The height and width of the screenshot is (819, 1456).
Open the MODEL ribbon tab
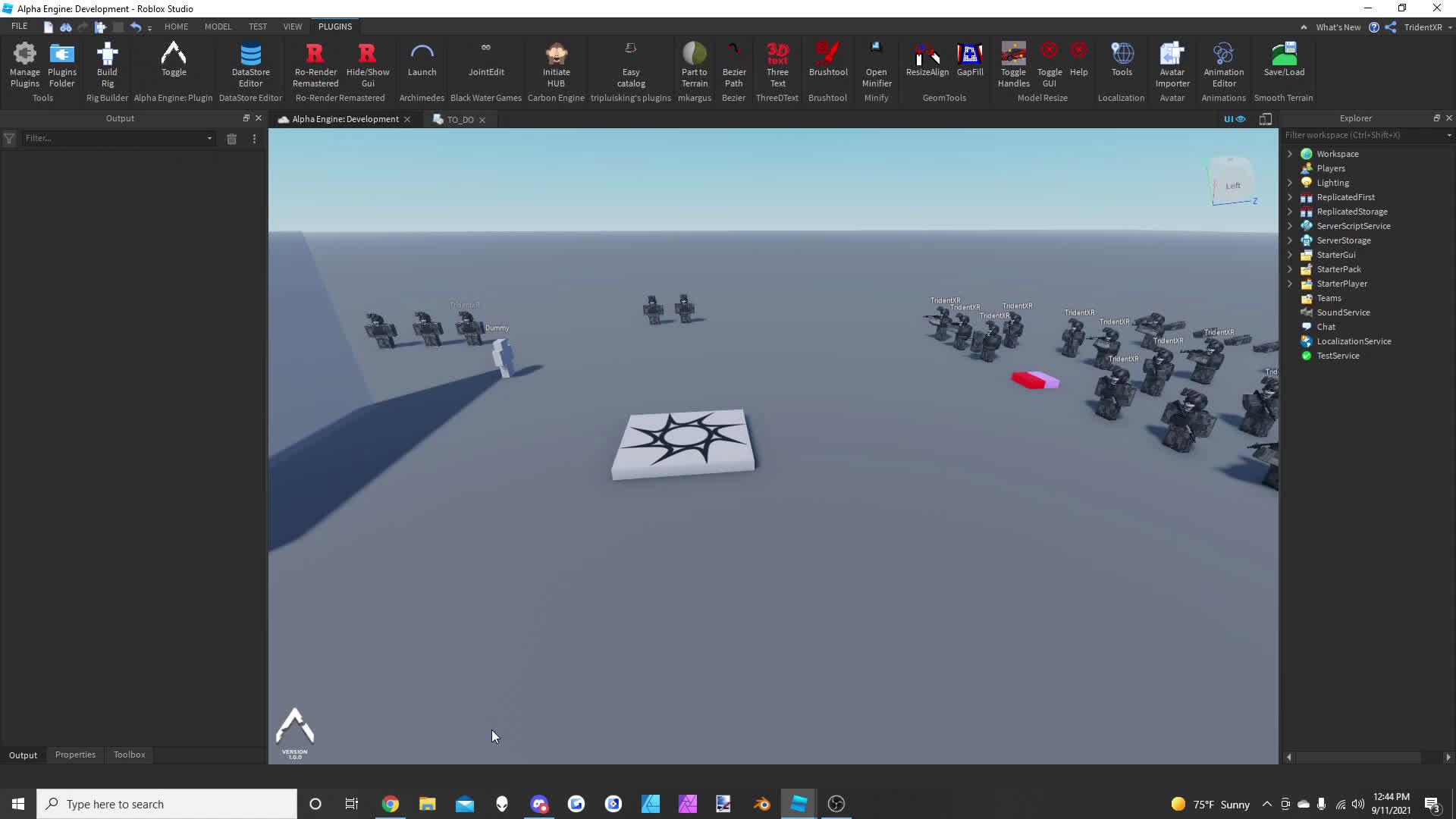tap(218, 27)
